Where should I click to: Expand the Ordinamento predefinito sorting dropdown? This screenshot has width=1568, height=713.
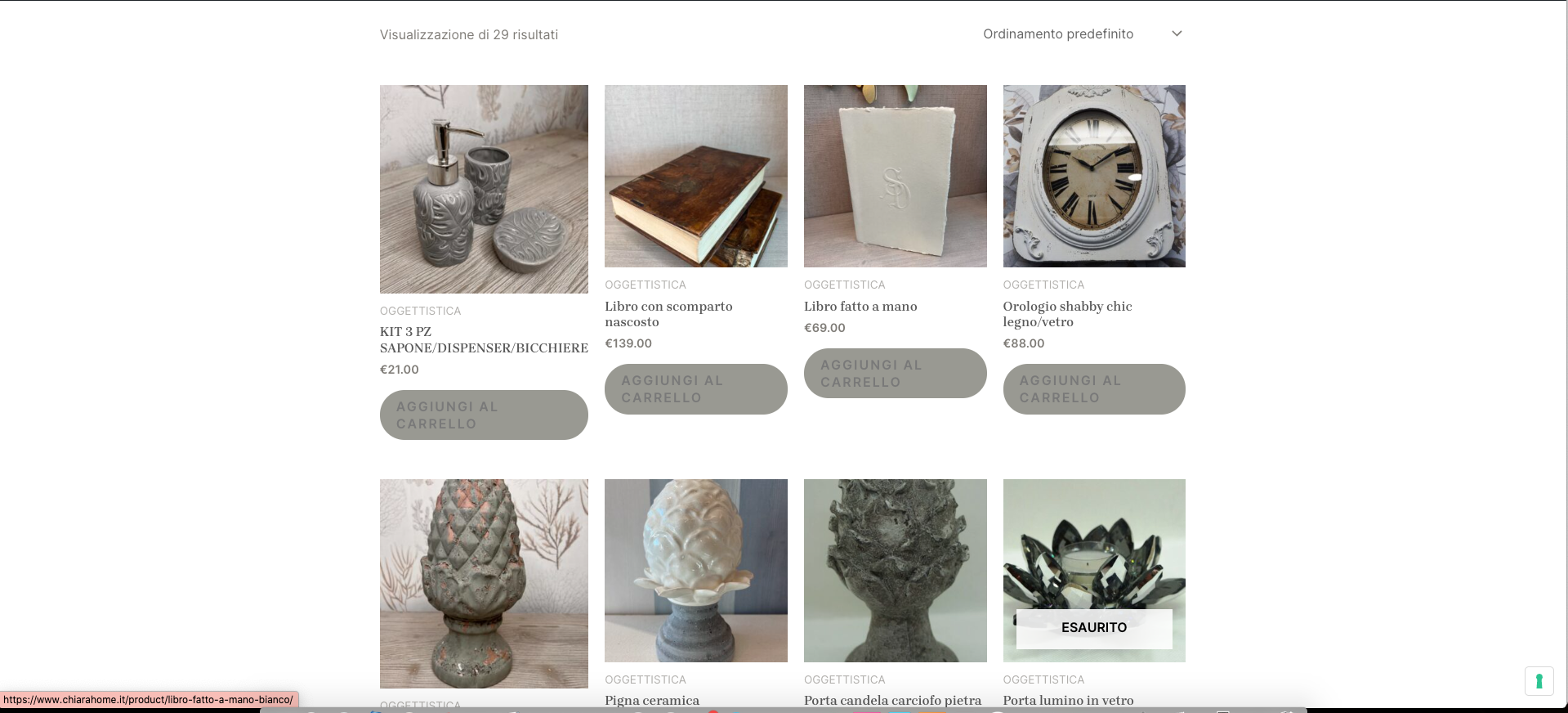coord(1083,34)
